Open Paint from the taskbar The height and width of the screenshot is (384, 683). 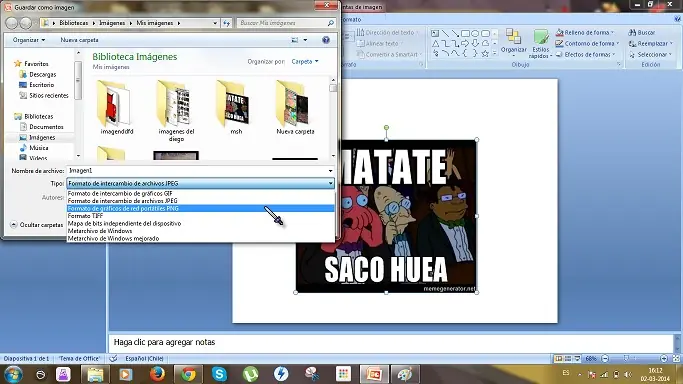point(405,374)
